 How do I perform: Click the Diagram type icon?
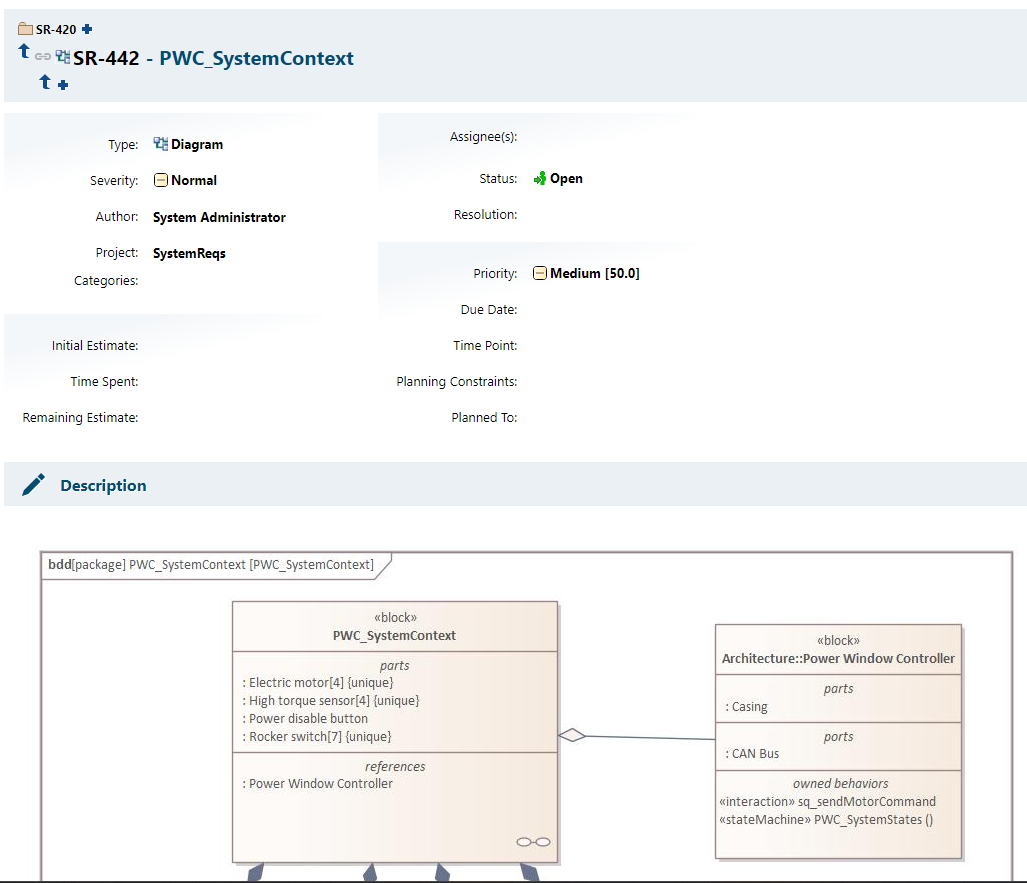[160, 144]
